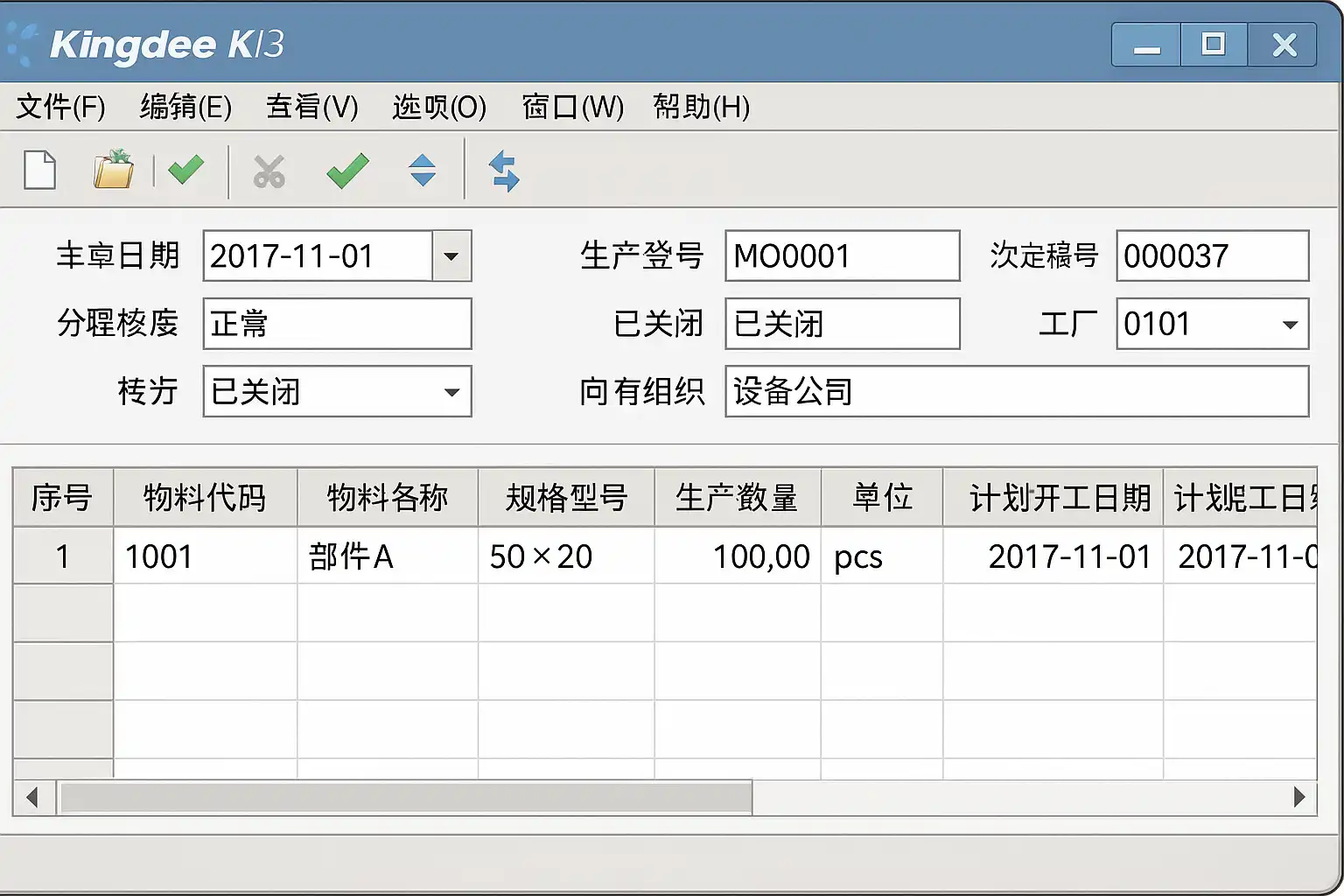This screenshot has height=896, width=1344.
Task: Click the 规格型号 column header
Action: coord(566,497)
